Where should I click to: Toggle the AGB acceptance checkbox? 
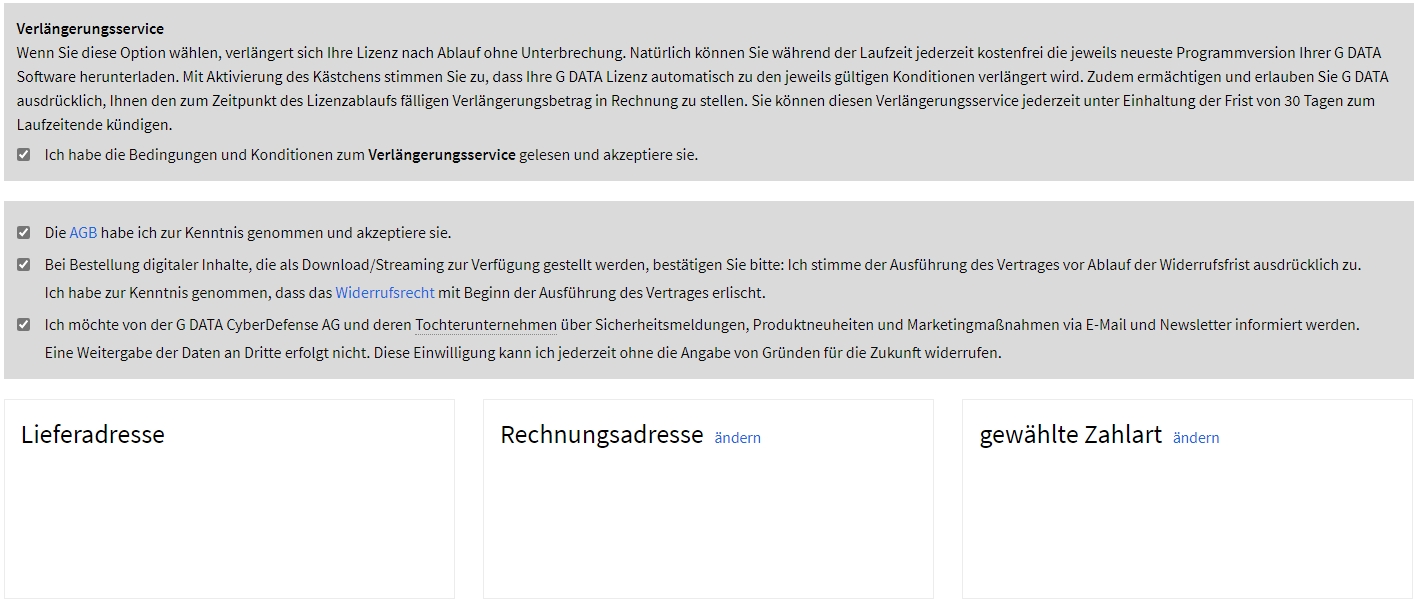click(x=23, y=233)
